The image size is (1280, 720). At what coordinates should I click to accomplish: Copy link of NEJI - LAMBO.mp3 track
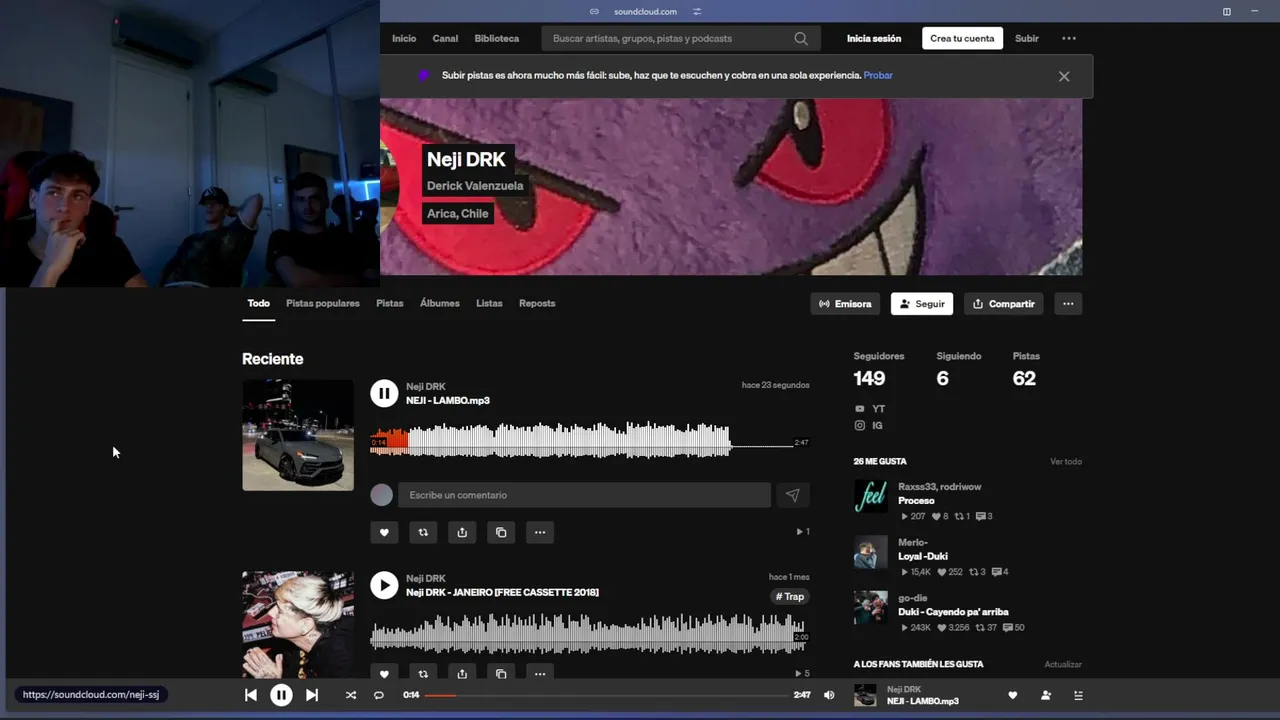501,532
